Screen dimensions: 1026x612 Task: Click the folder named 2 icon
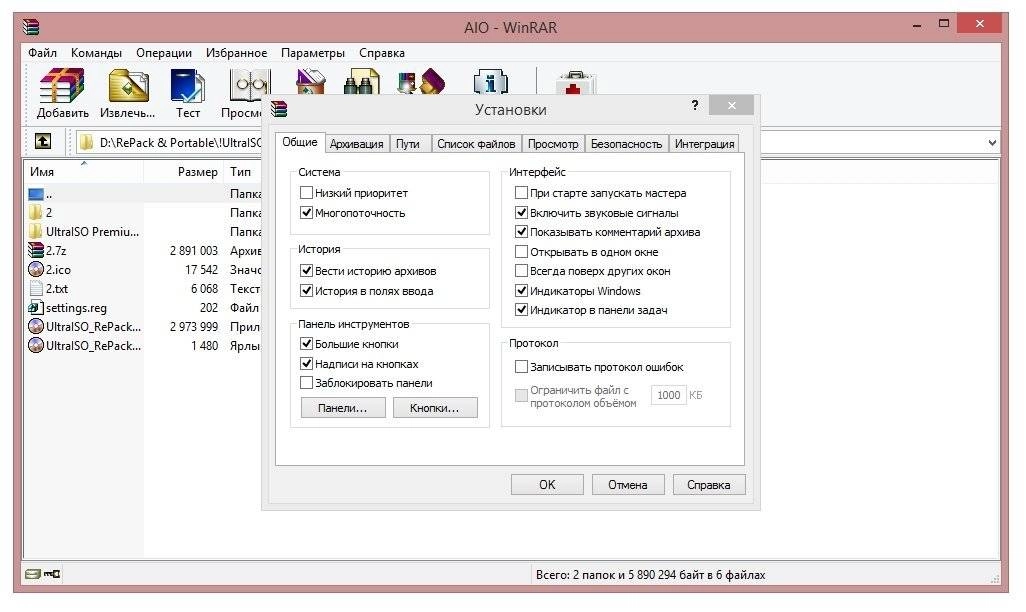[36, 212]
